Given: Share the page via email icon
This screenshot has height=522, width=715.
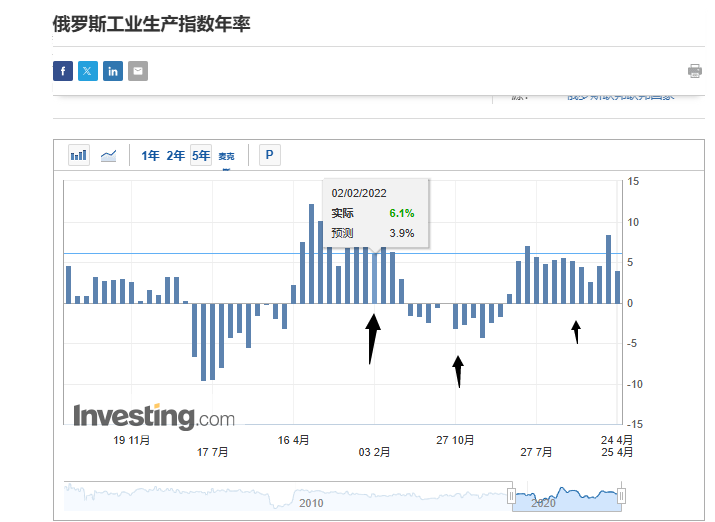Looking at the screenshot, I should [x=138, y=71].
